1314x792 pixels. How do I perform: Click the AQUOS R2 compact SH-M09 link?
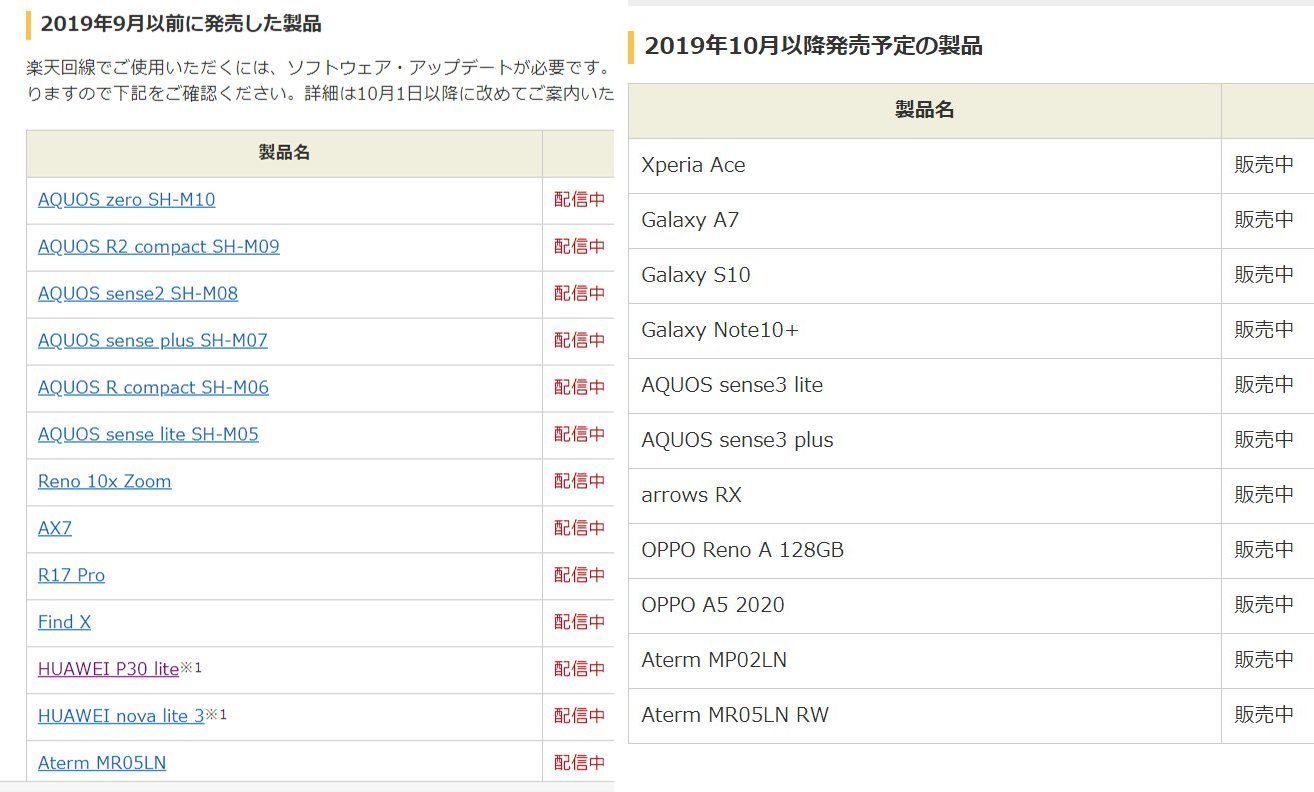click(x=158, y=246)
